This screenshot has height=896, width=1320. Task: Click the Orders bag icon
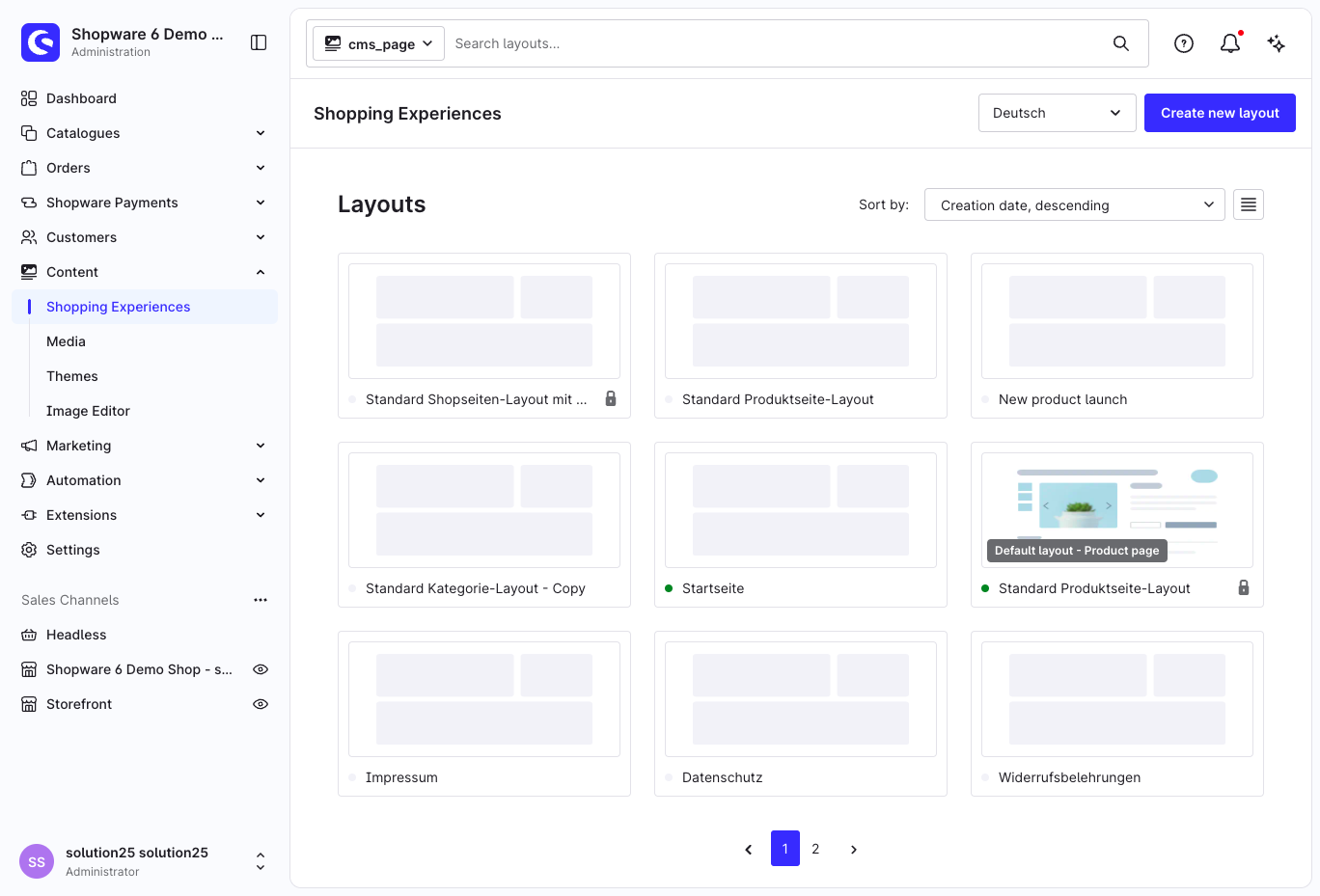[x=29, y=168]
